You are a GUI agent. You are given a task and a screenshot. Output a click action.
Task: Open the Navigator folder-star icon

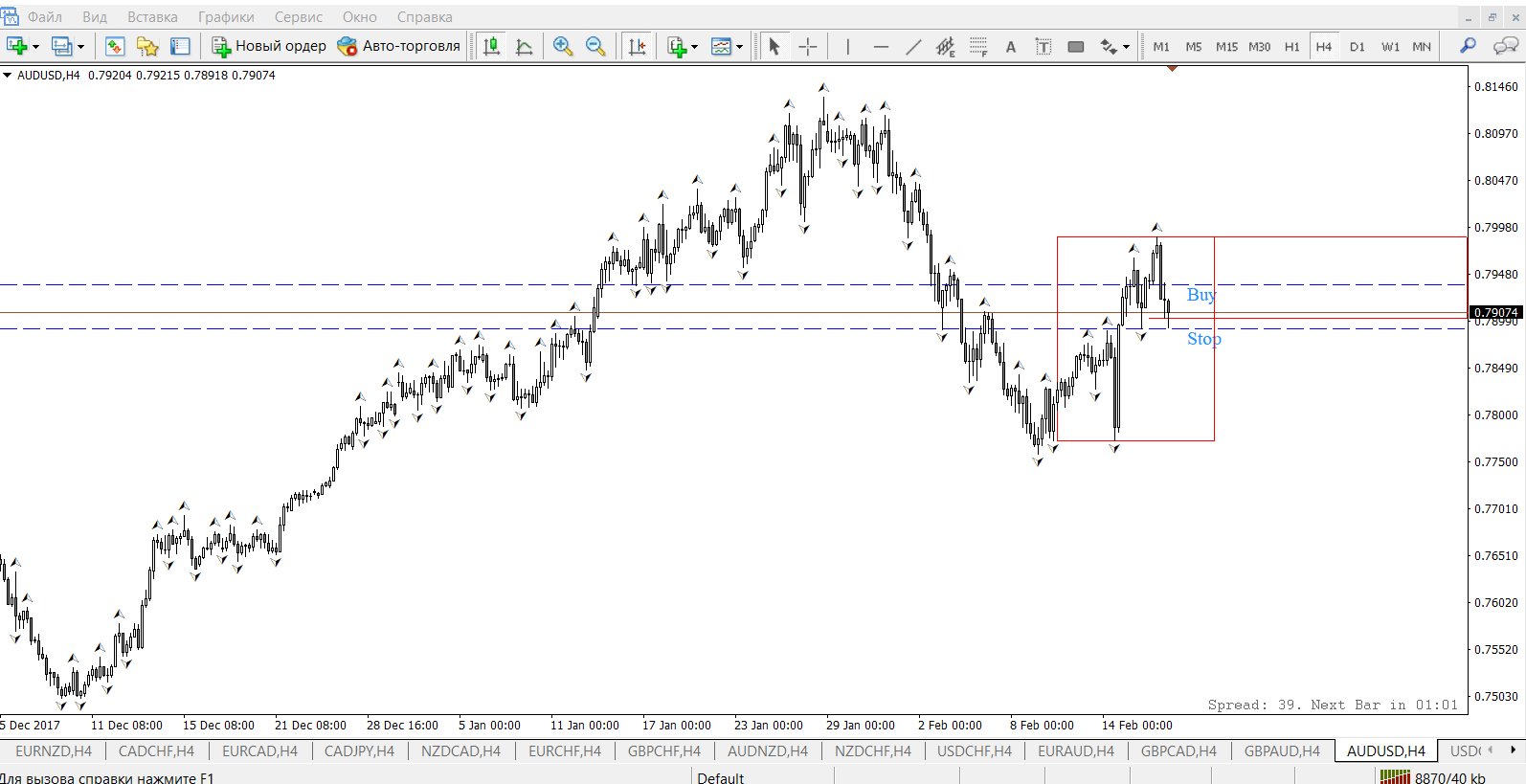click(147, 46)
